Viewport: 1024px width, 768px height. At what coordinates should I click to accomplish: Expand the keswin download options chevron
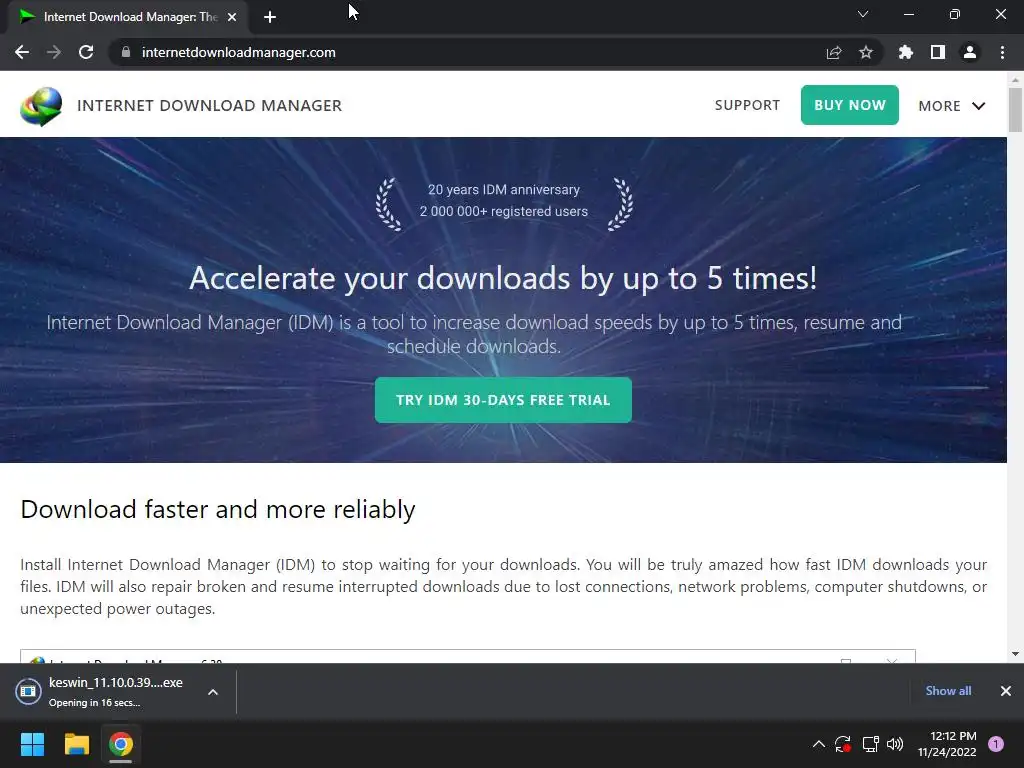213,692
